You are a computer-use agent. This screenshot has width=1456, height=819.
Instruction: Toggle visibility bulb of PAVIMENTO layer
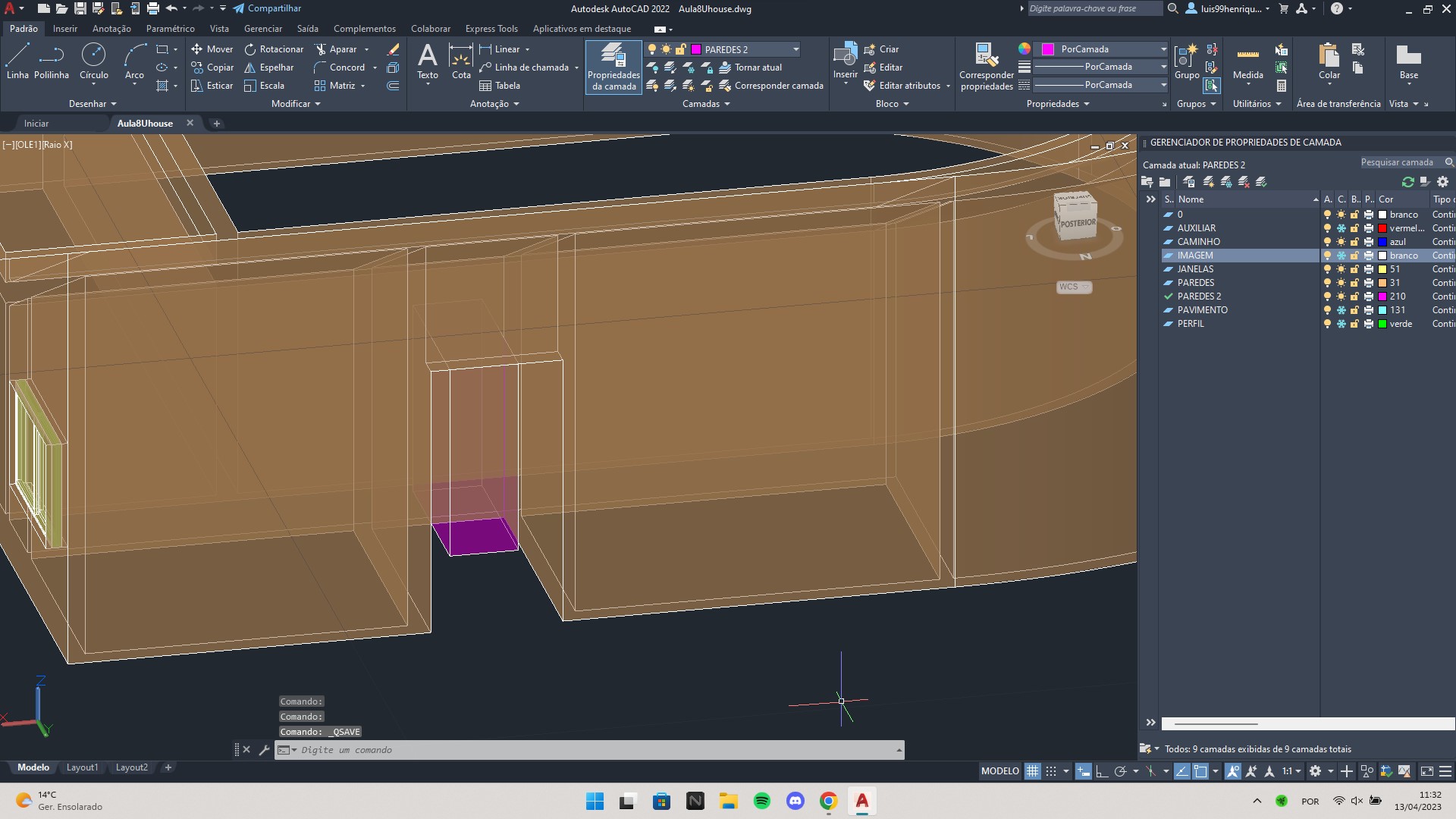(1327, 310)
